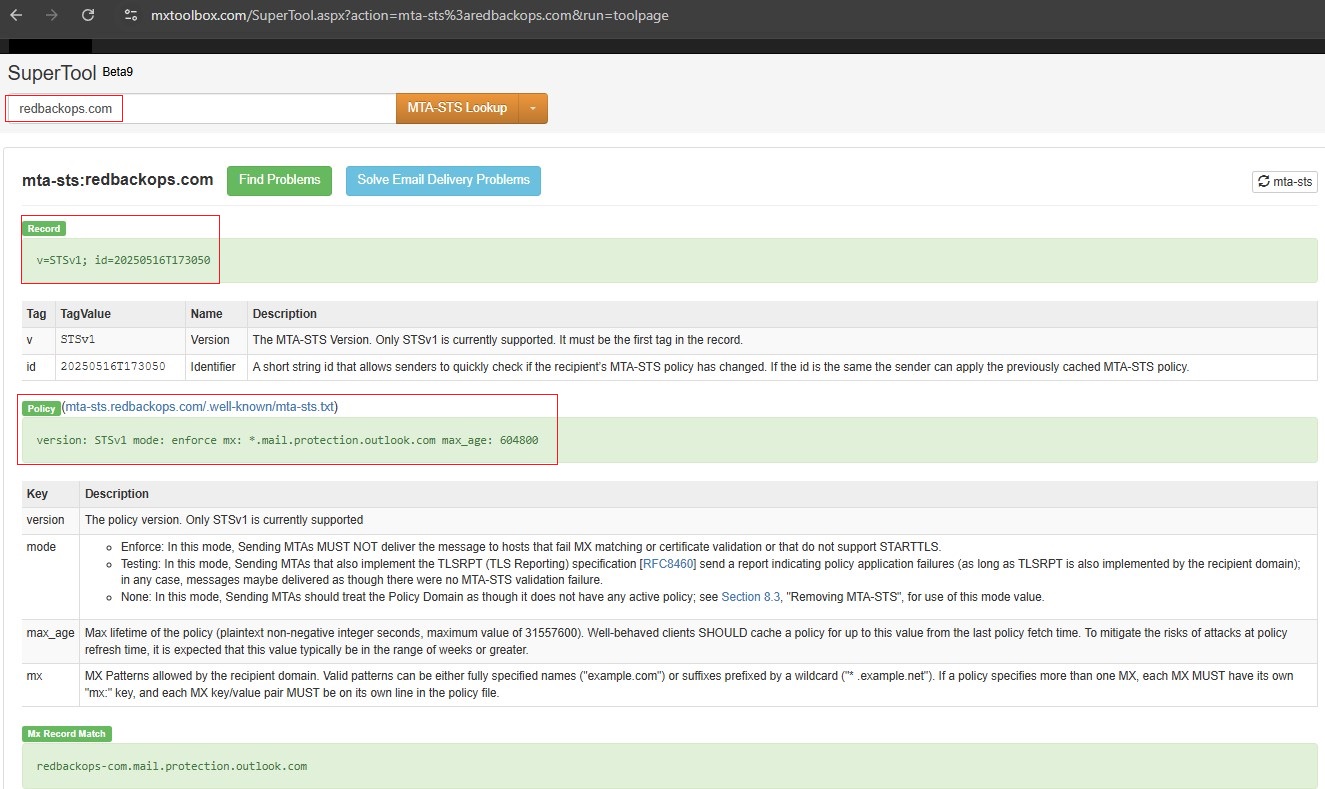Click the TagValue column header
The image size is (1325, 789).
click(x=85, y=314)
